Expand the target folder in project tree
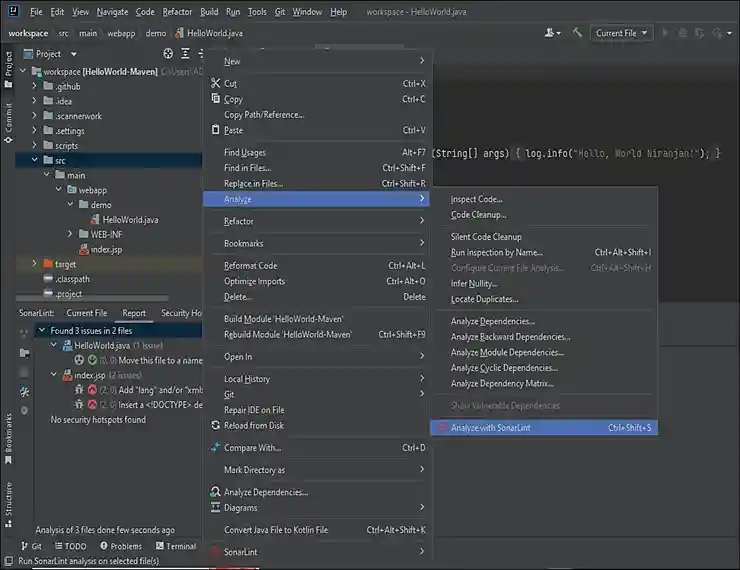 click(x=34, y=264)
